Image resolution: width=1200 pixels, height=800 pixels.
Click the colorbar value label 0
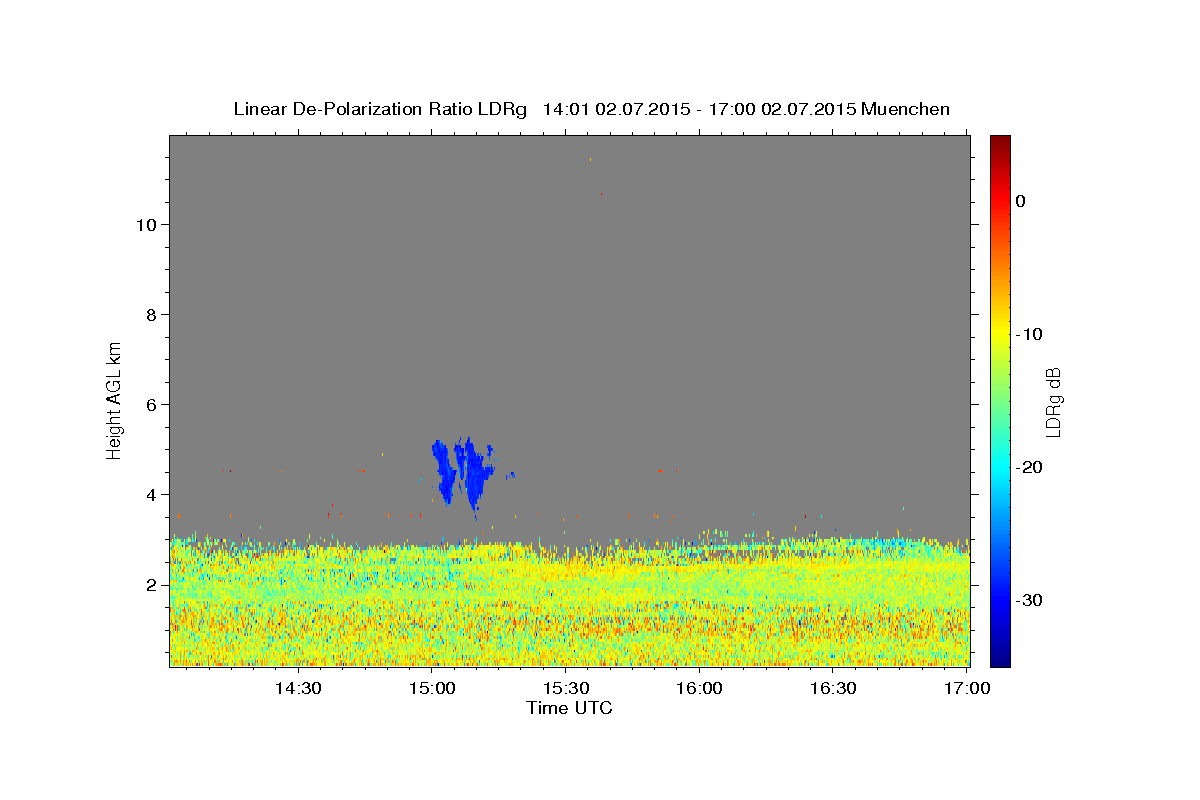coord(1020,201)
